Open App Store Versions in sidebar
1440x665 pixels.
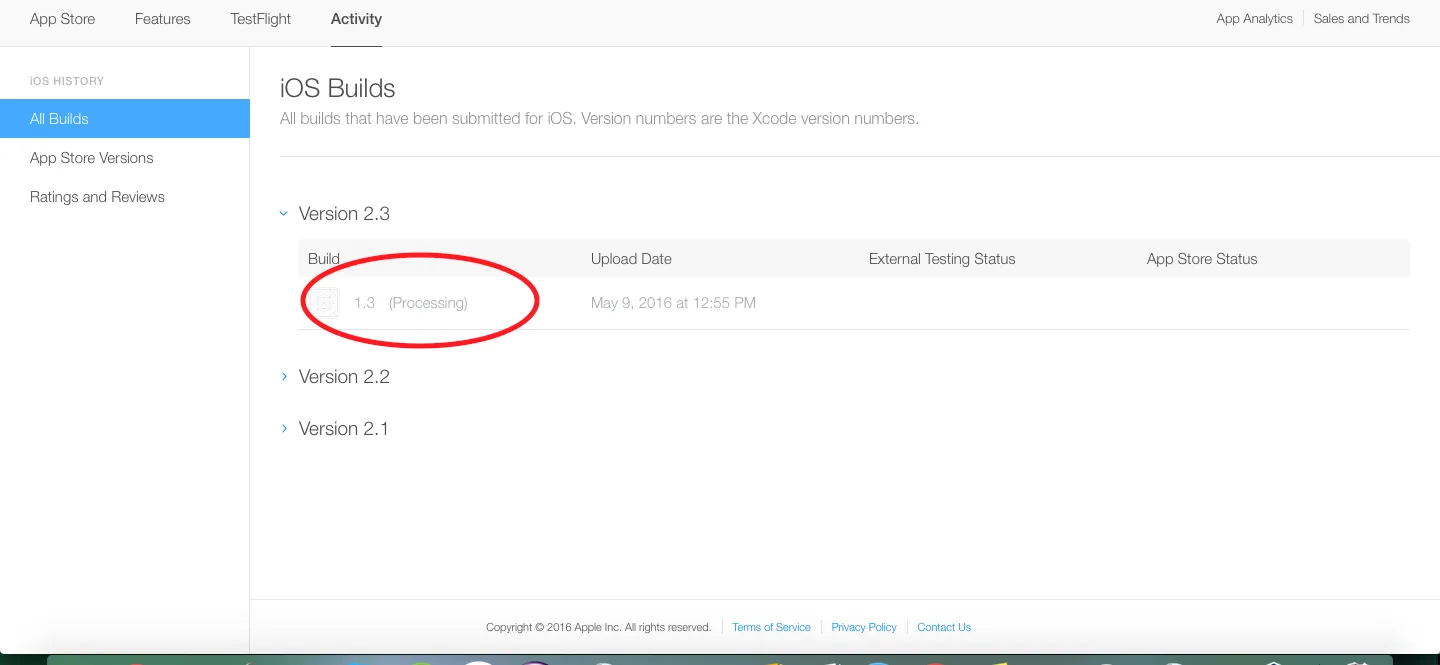92,158
